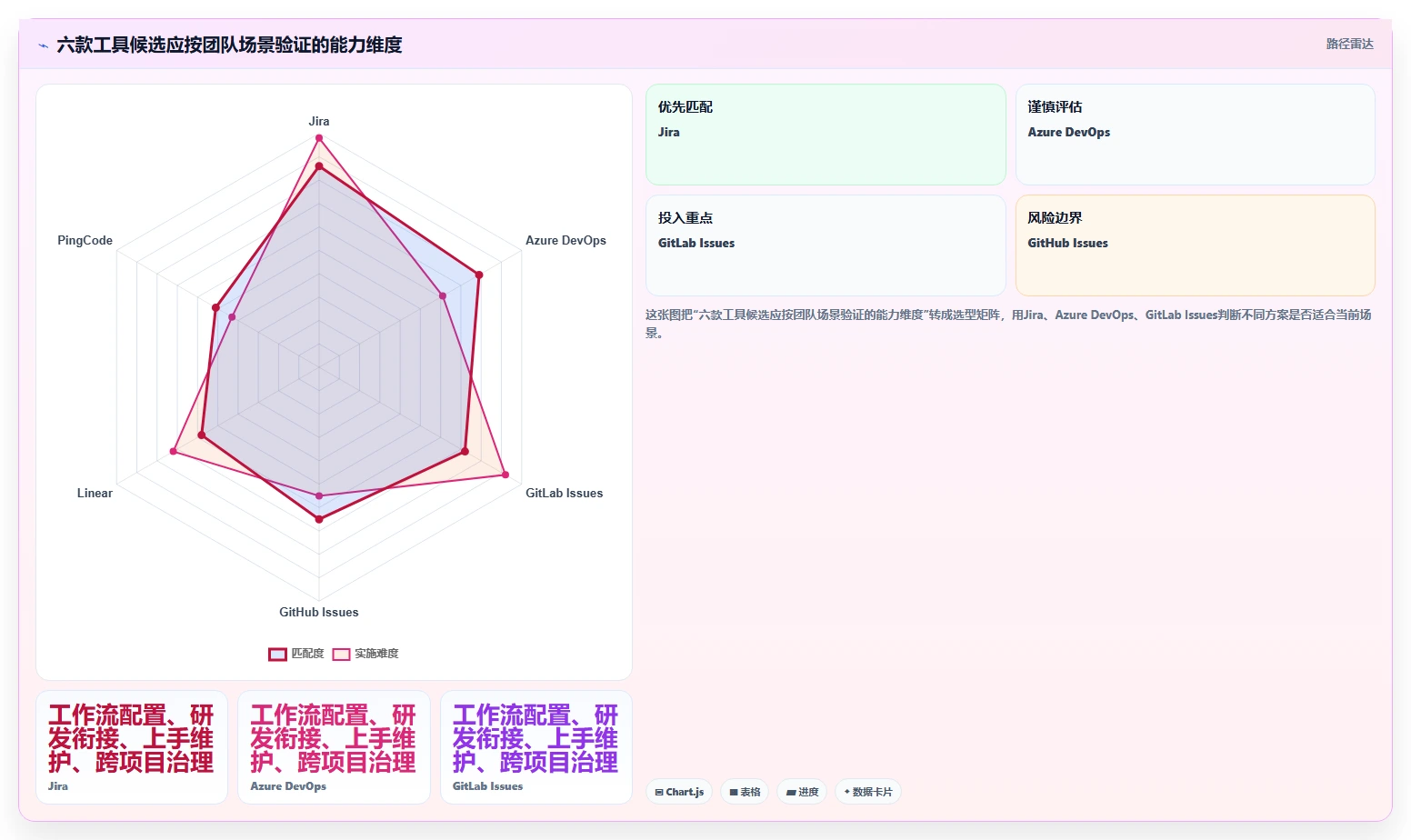The height and width of the screenshot is (840, 1411).
Task: Click the 表格 tag chip
Action: [x=745, y=792]
